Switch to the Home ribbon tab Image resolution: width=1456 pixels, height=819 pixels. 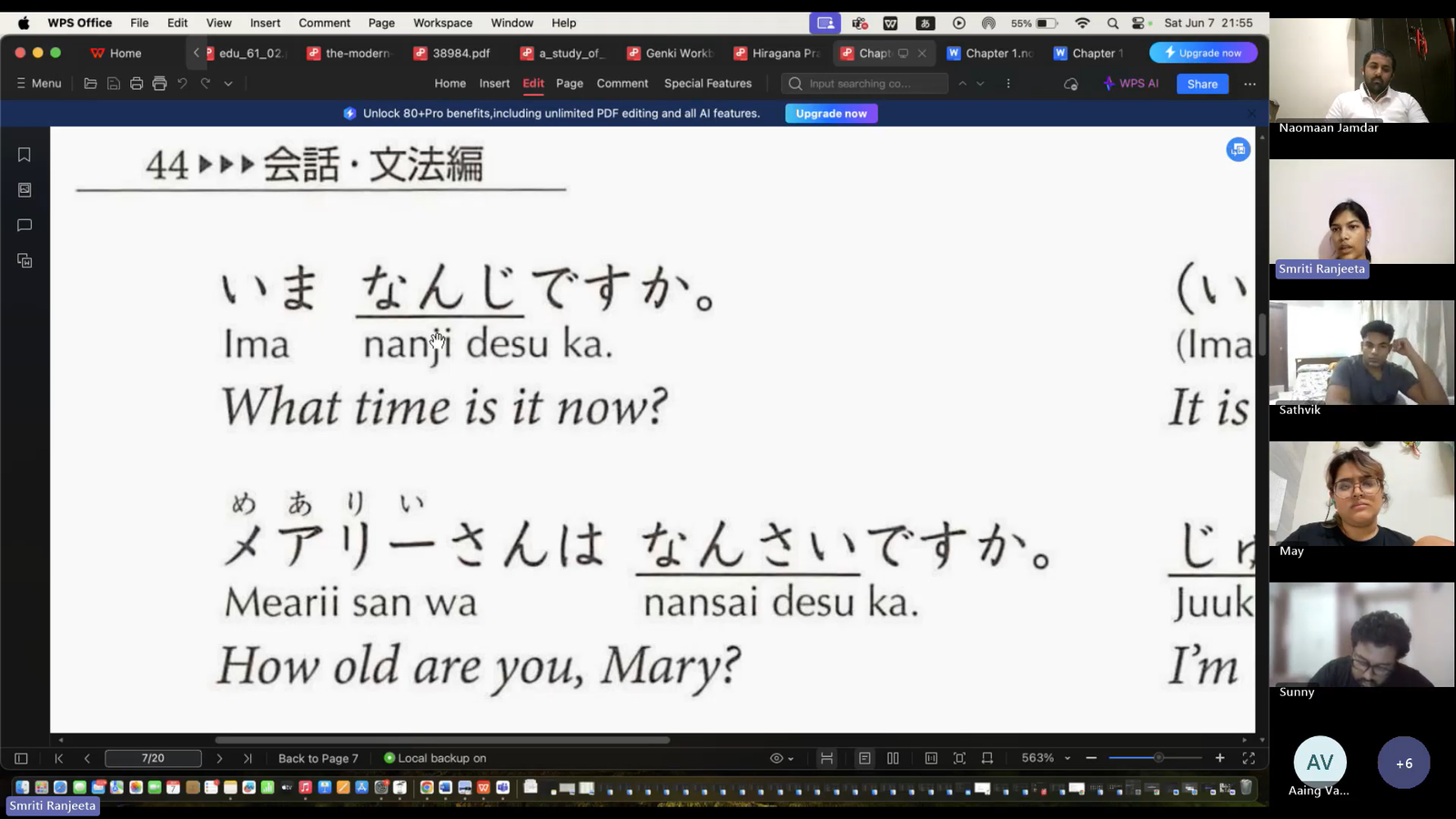pos(450,84)
